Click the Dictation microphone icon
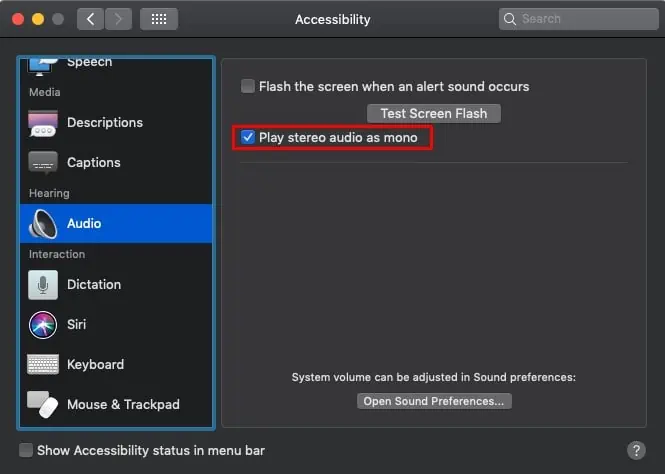Screen dimensions: 665x474 43,284
